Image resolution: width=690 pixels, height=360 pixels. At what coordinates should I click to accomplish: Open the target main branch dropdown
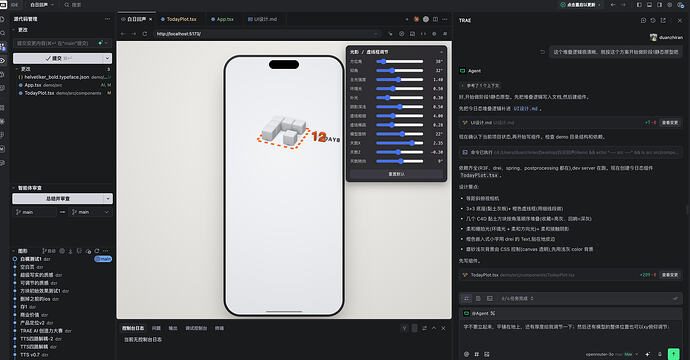[x=91, y=212]
